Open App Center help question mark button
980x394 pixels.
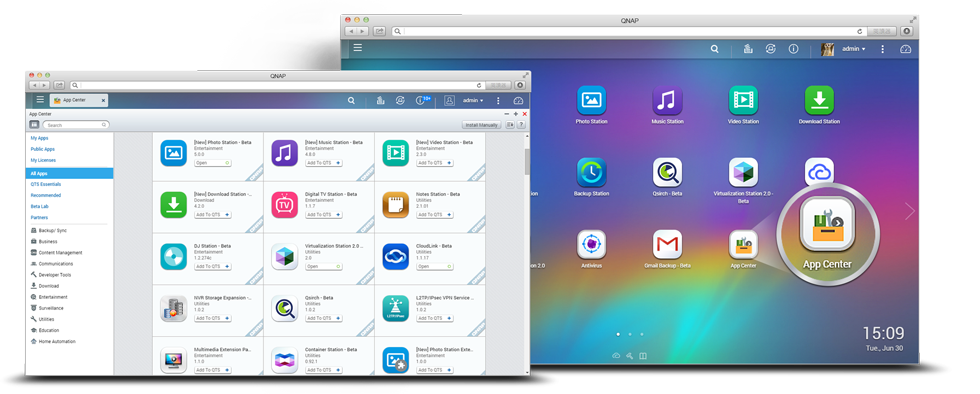(521, 125)
